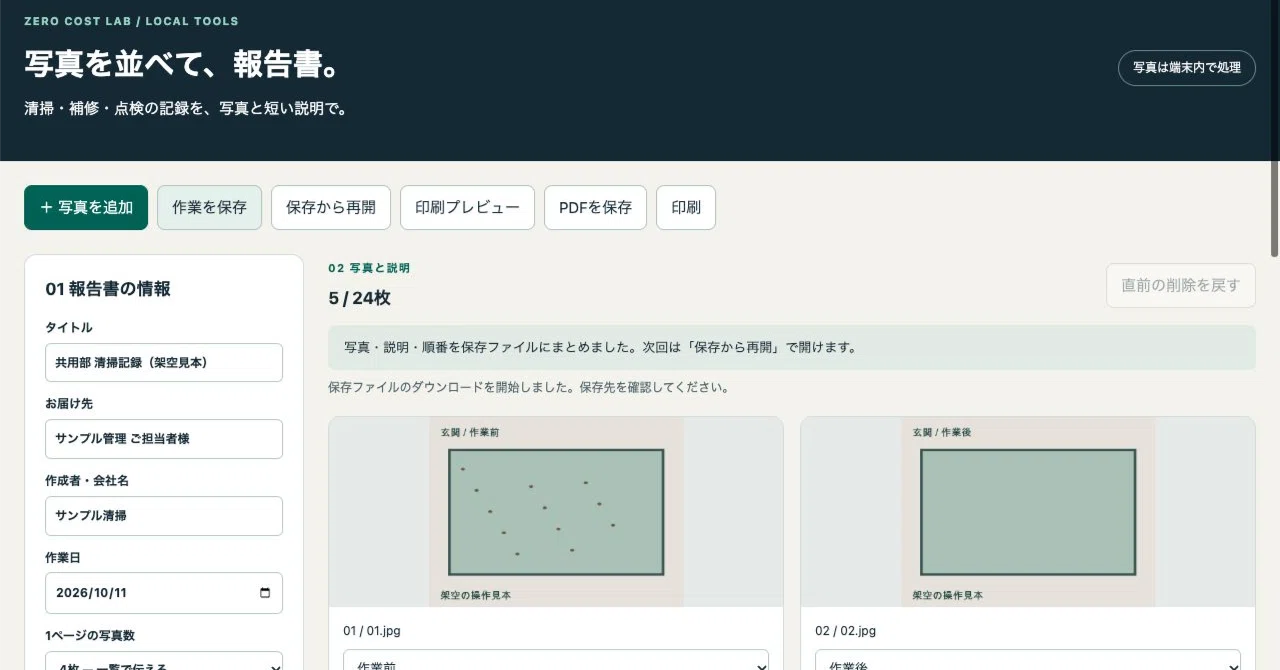Click the 写真は端末内で処理 badge
The height and width of the screenshot is (670, 1280).
pos(1187,68)
